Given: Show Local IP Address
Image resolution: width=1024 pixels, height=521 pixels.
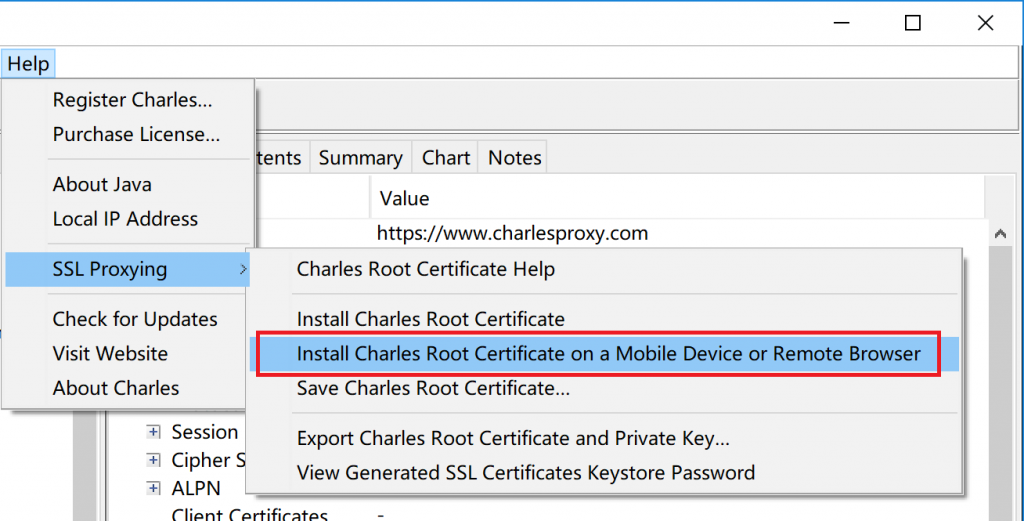Looking at the screenshot, I should point(128,219).
